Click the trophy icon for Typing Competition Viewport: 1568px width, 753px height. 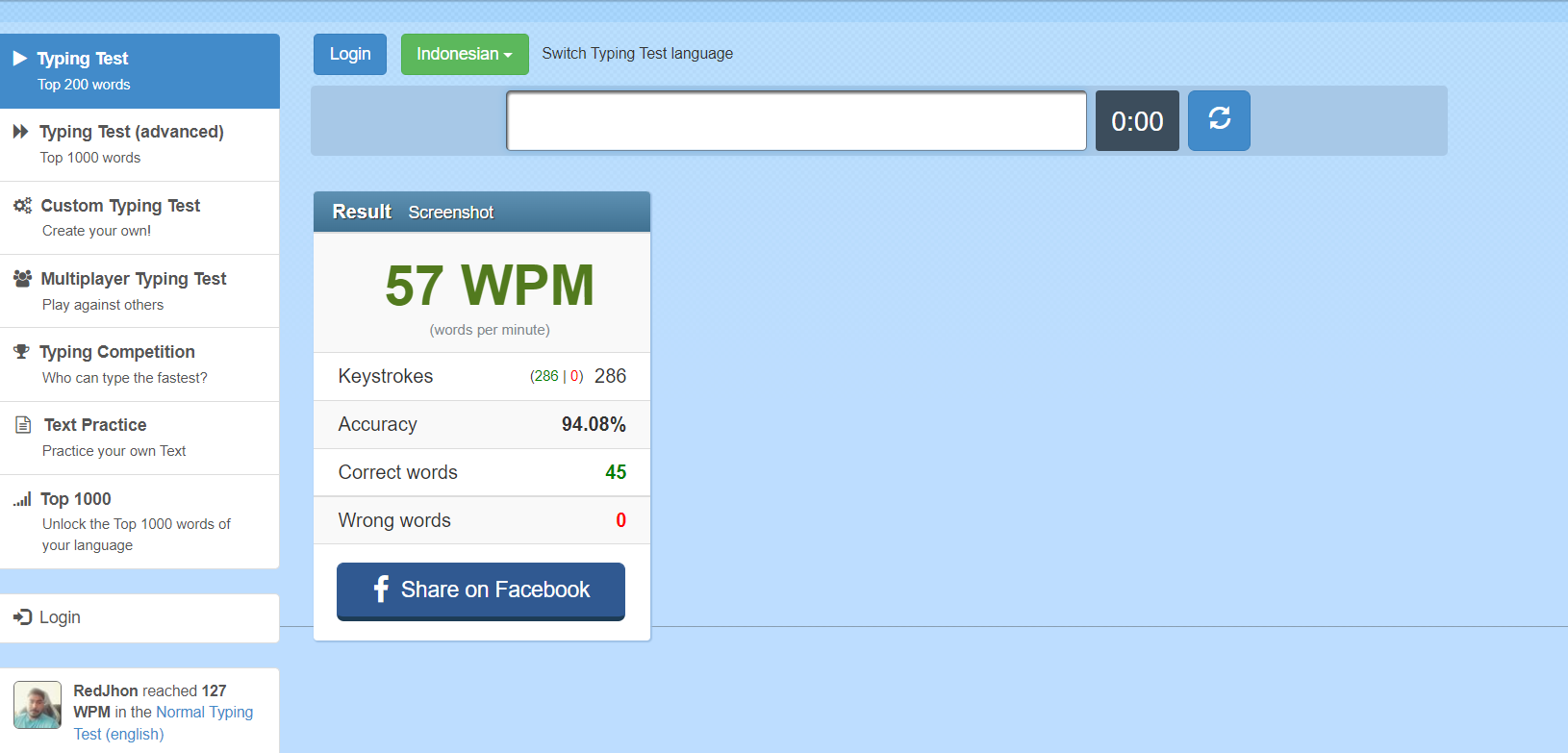pos(21,352)
